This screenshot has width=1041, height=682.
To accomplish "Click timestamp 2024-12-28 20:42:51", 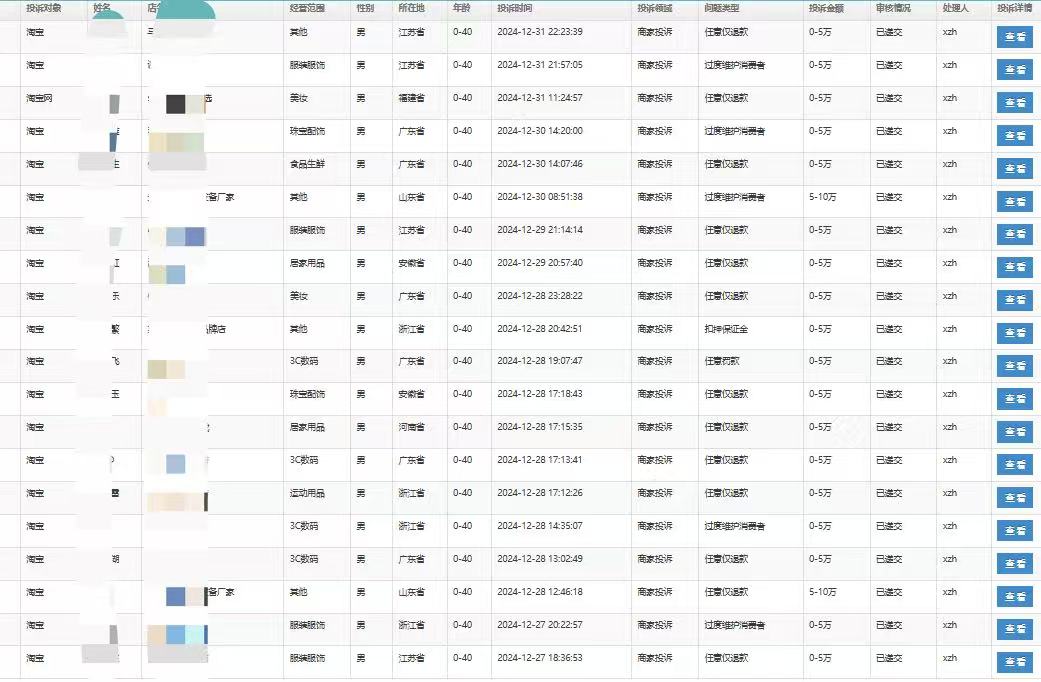I will click(540, 329).
